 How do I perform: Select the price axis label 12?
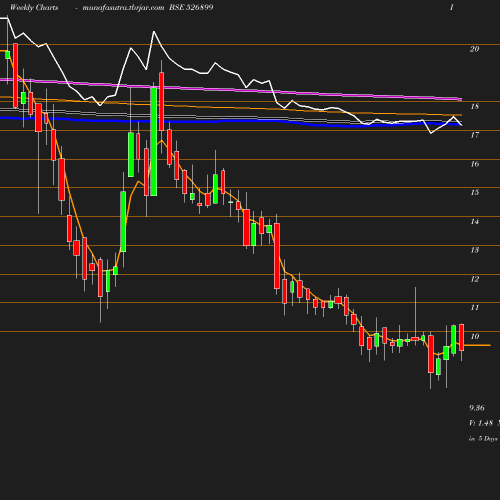[475, 279]
